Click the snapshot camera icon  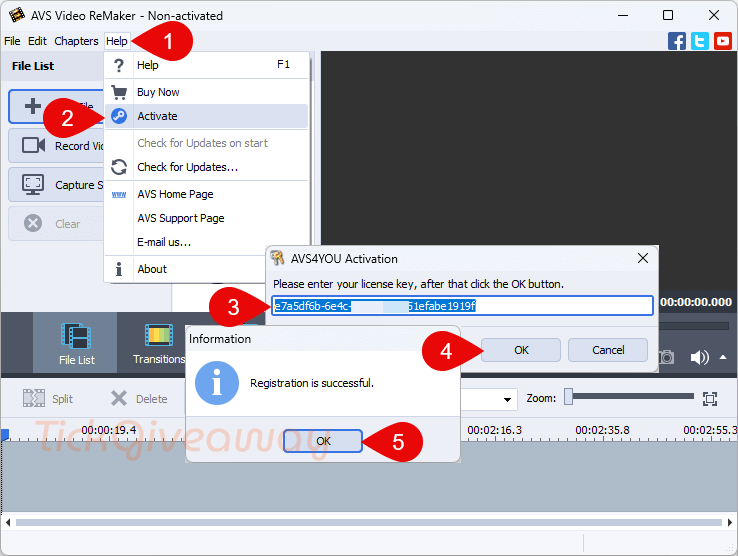click(666, 357)
